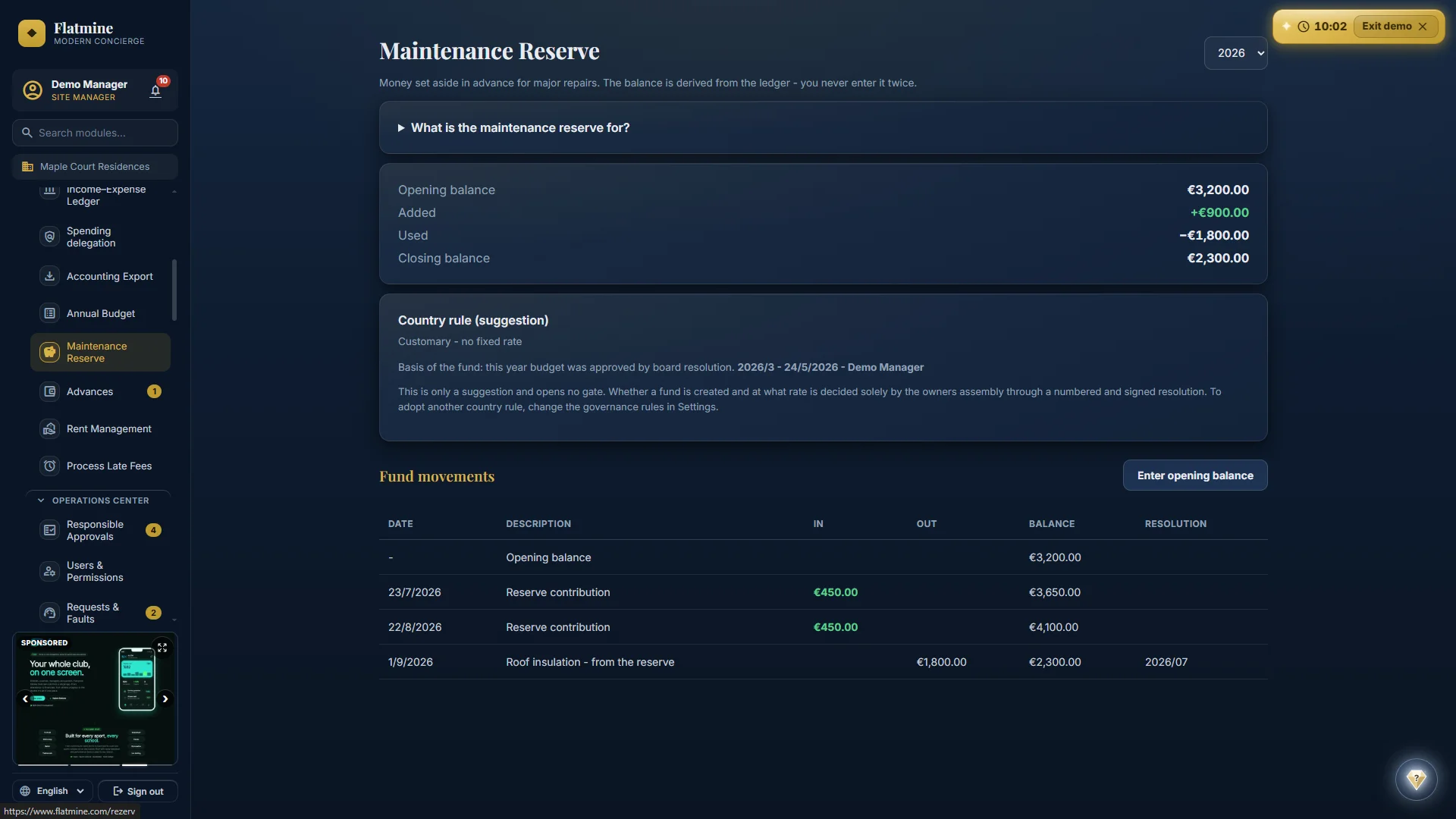The image size is (1456, 819).
Task: Open Annual Budget module
Action: [x=100, y=313]
